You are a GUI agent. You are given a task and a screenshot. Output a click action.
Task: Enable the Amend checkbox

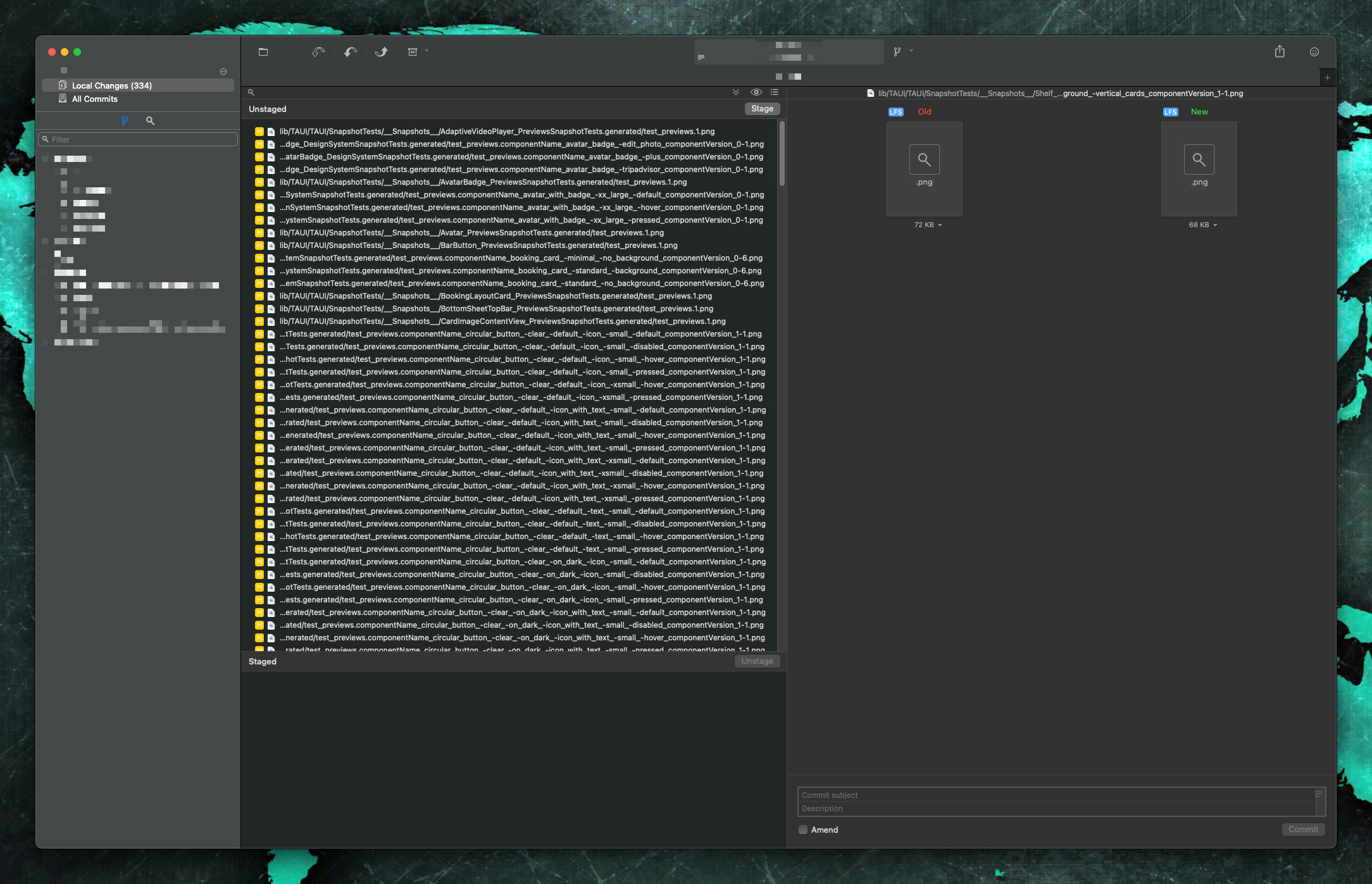click(802, 830)
